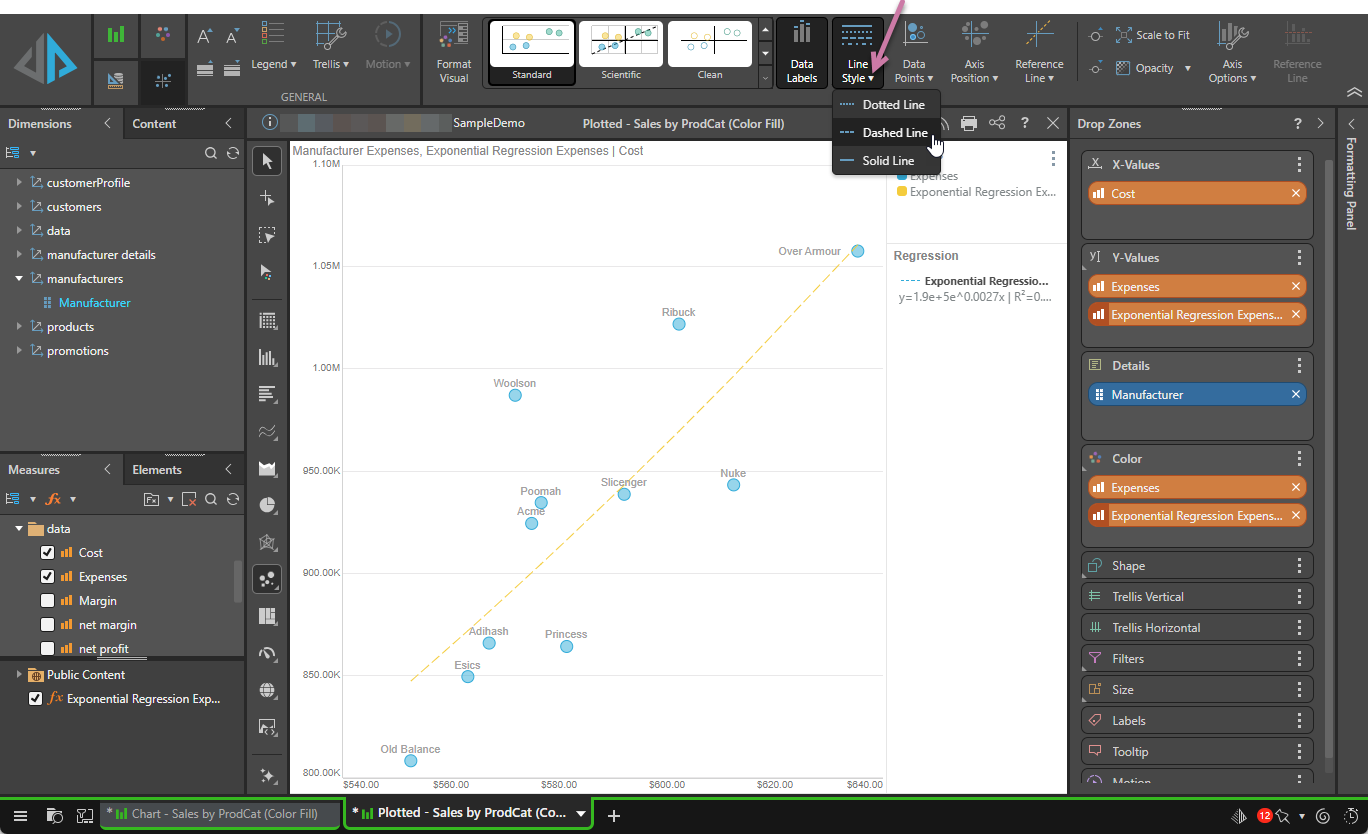Enable the Margin measure checkbox

pos(48,601)
